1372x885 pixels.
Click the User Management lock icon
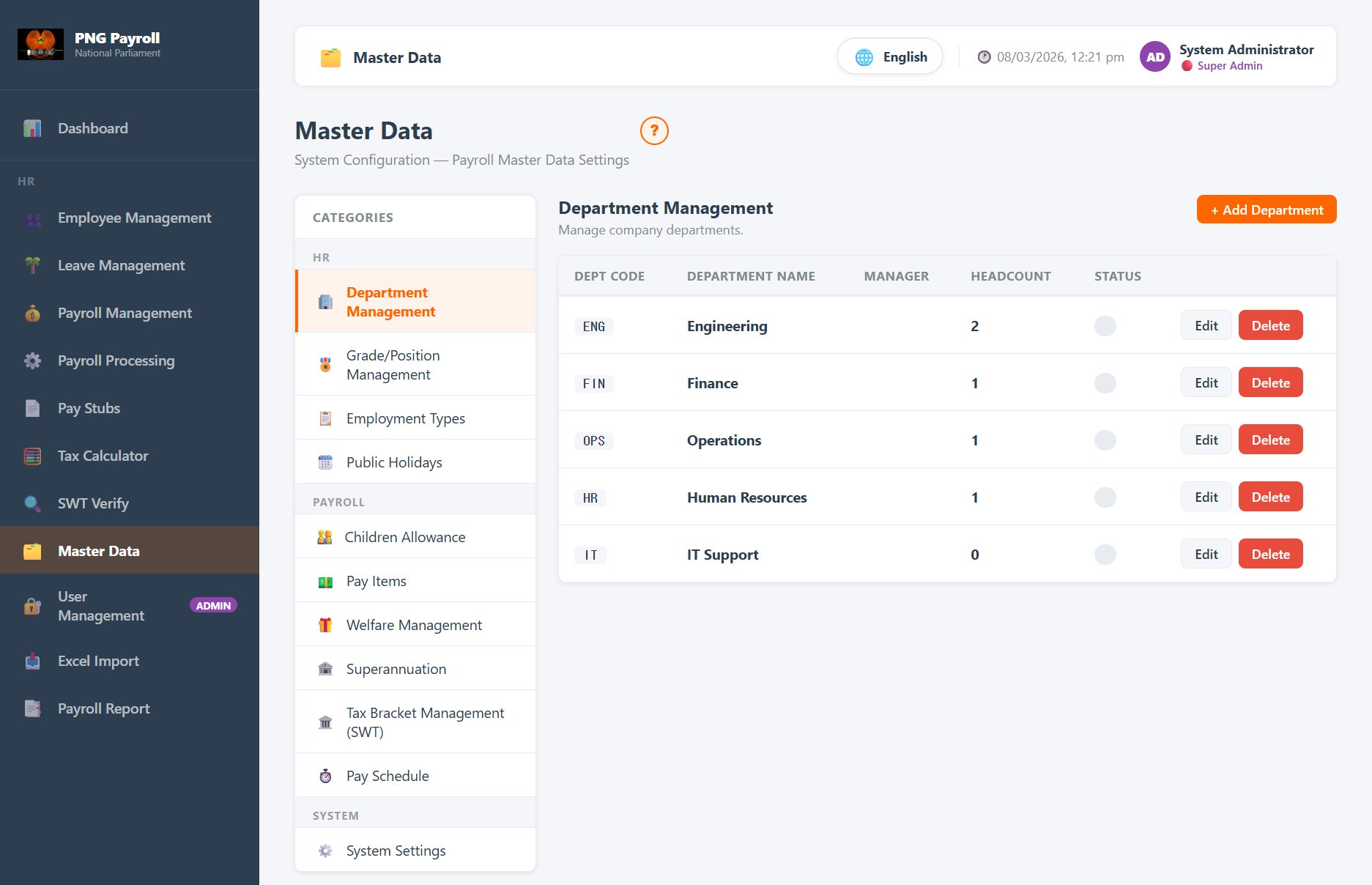point(32,606)
